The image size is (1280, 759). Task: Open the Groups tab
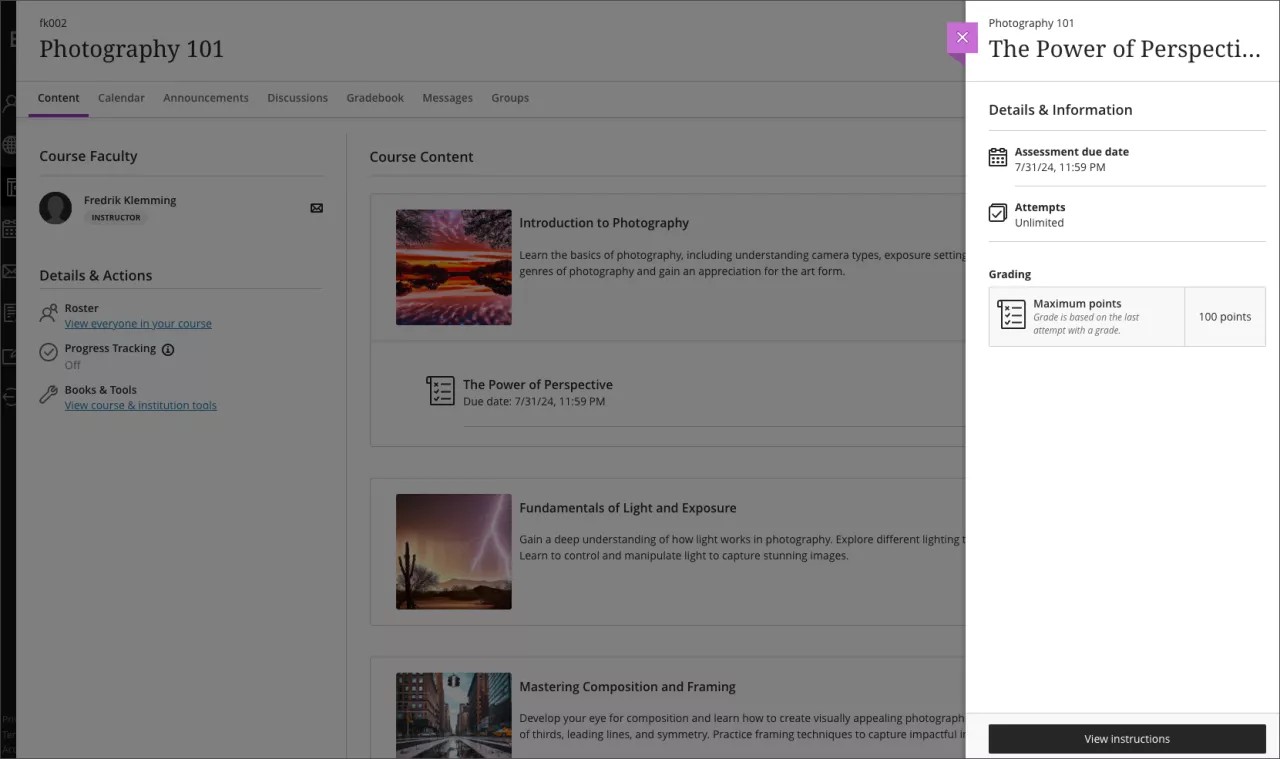(510, 97)
